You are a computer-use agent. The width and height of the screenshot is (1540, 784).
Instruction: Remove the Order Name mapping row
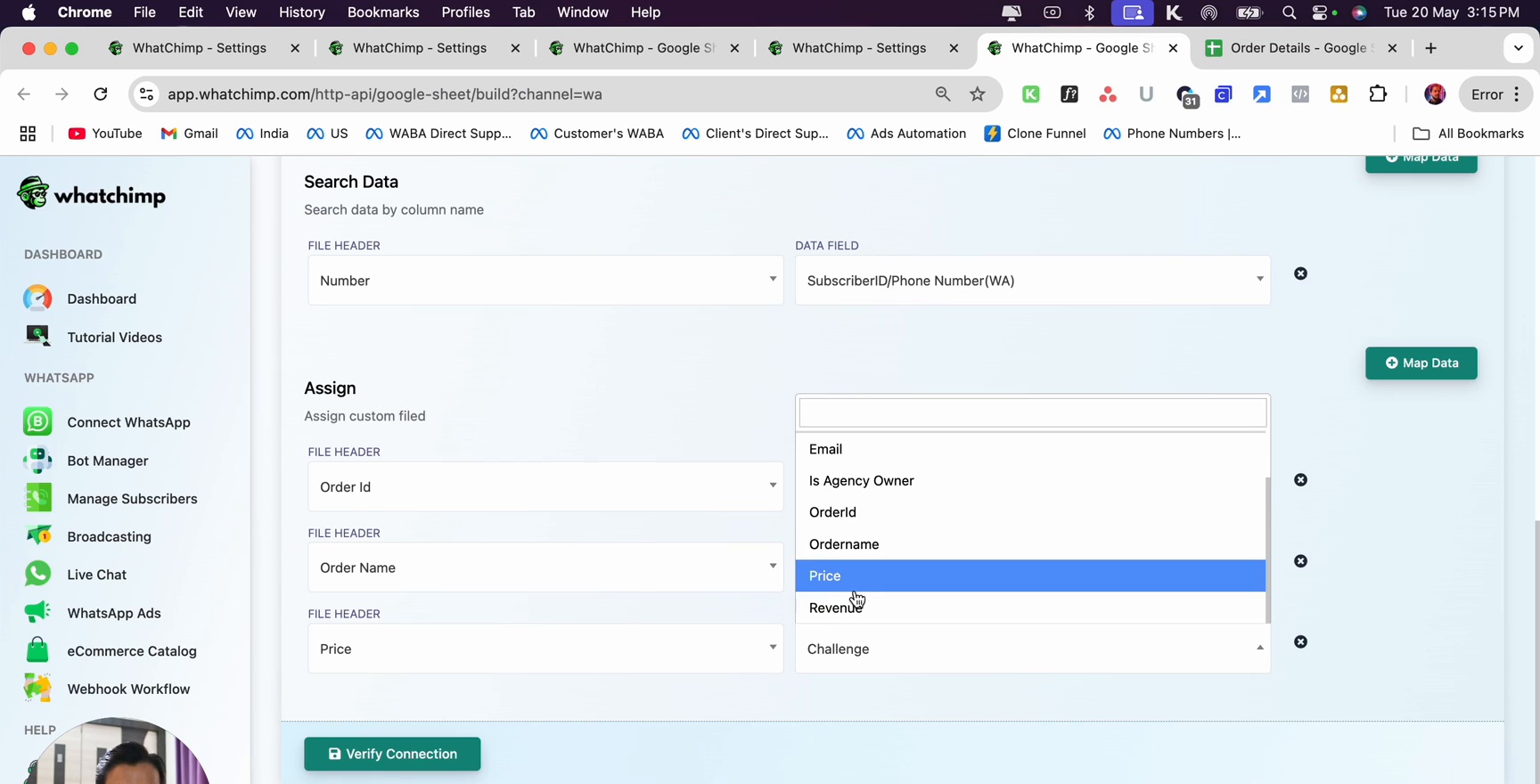pyautogui.click(x=1301, y=561)
